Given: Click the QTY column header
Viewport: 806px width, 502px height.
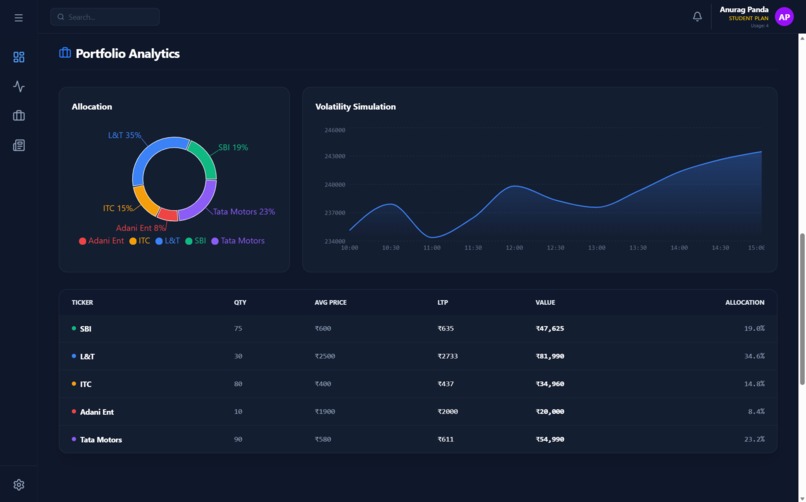Looking at the screenshot, I should pyautogui.click(x=240, y=303).
